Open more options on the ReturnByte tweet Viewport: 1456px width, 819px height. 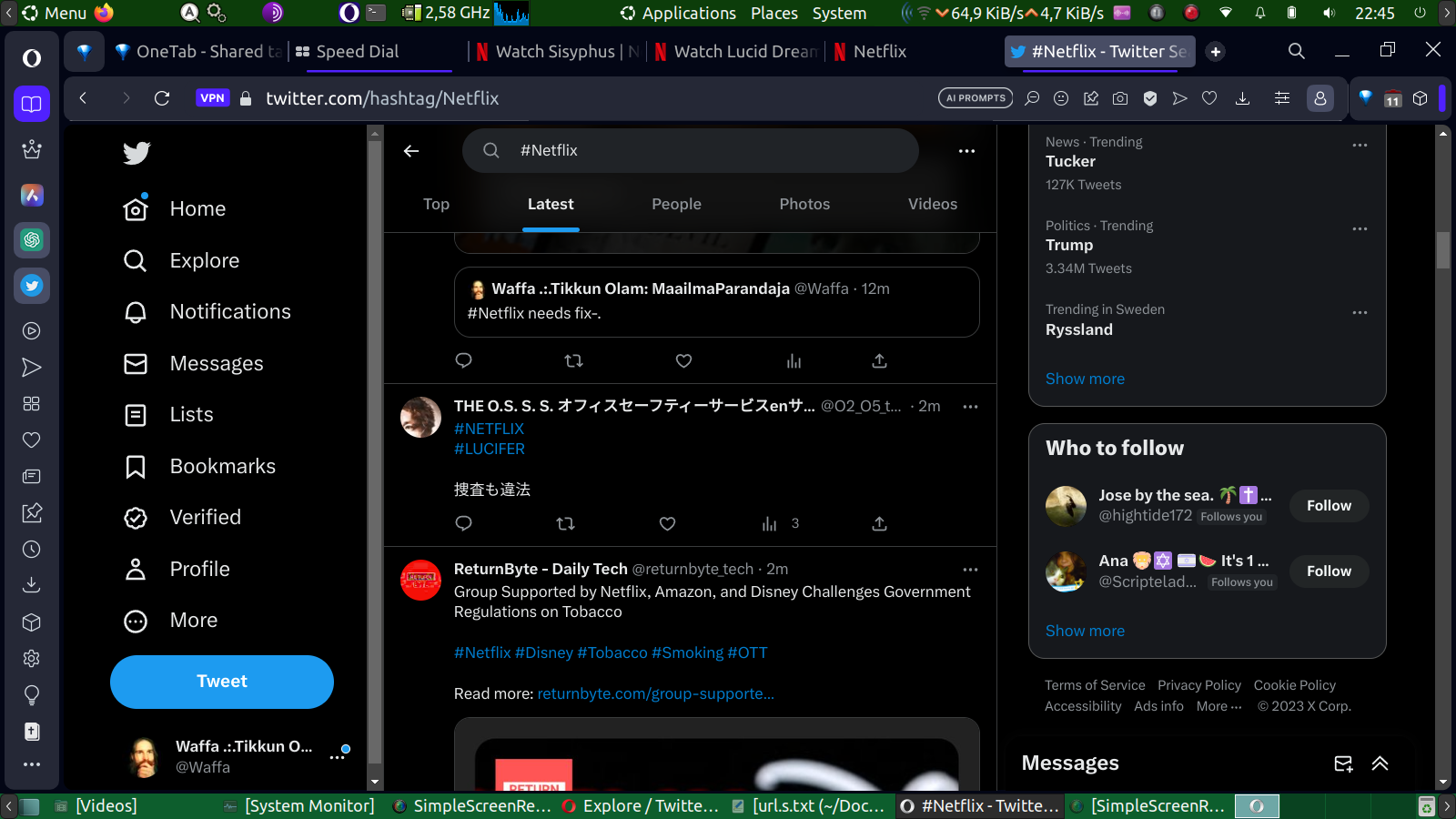coord(970,570)
